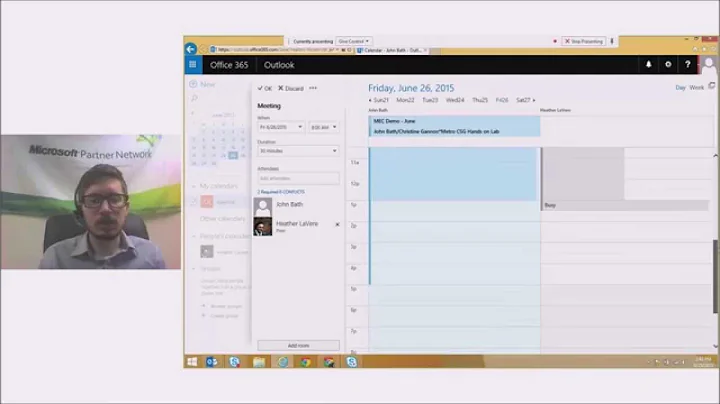Click the browser back arrow button

click(191, 49)
